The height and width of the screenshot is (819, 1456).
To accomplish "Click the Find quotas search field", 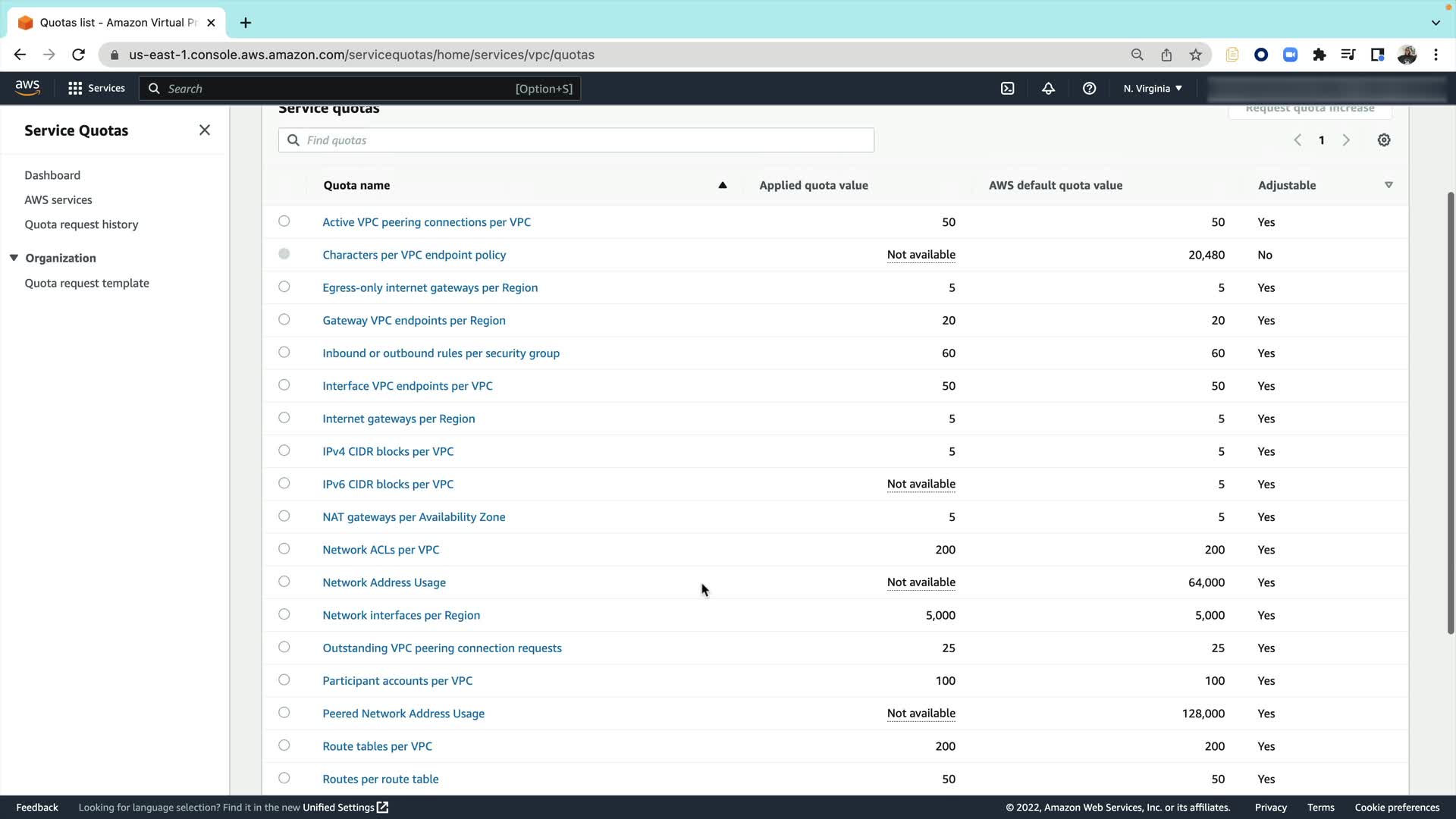I will tap(576, 140).
